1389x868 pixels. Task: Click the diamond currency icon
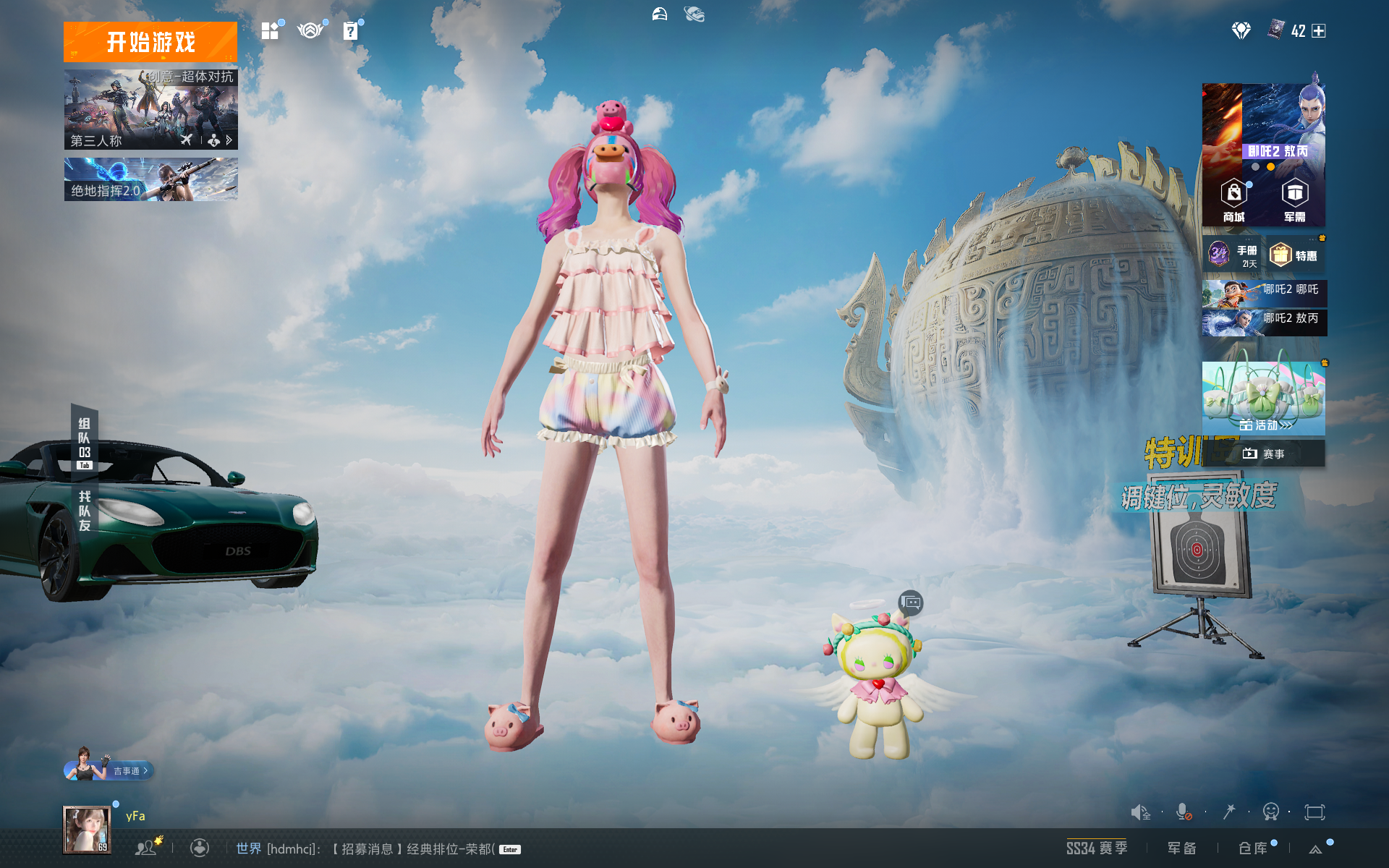pos(1241,30)
